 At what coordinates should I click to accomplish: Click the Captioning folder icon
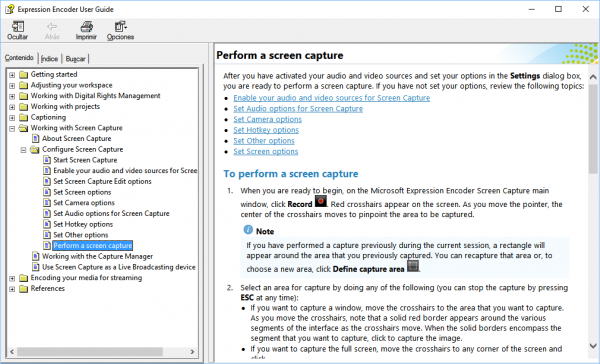click(24, 117)
